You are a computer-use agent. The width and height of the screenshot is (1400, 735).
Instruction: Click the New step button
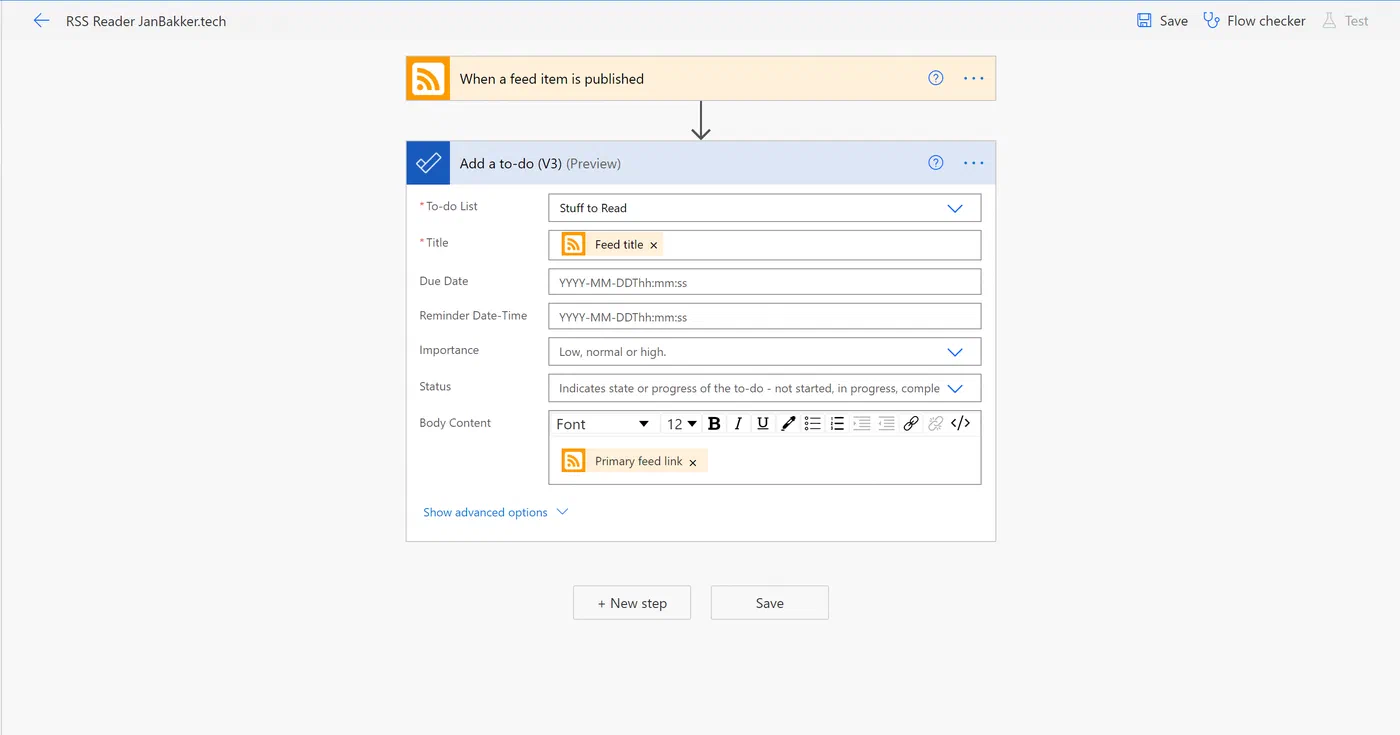pos(632,603)
